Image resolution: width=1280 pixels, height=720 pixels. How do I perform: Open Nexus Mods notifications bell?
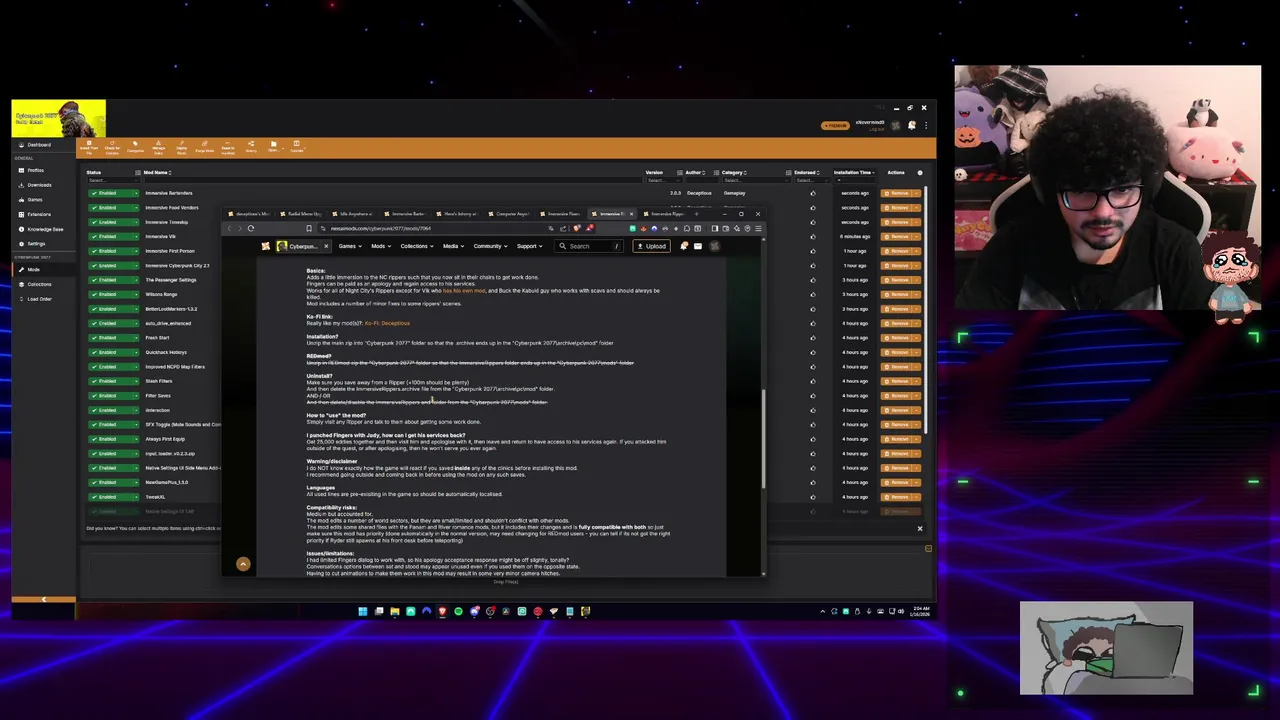tap(684, 246)
